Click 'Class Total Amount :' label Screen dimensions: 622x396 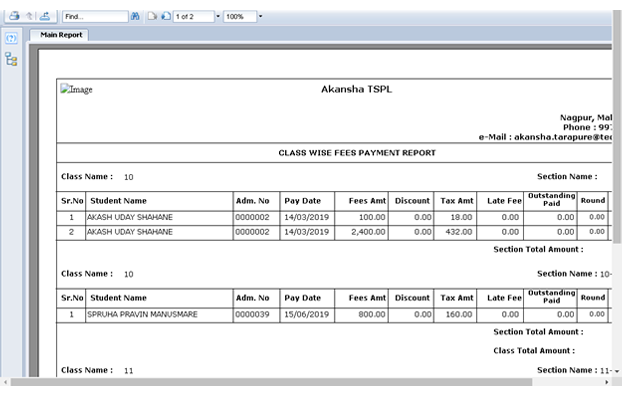[x=534, y=351]
